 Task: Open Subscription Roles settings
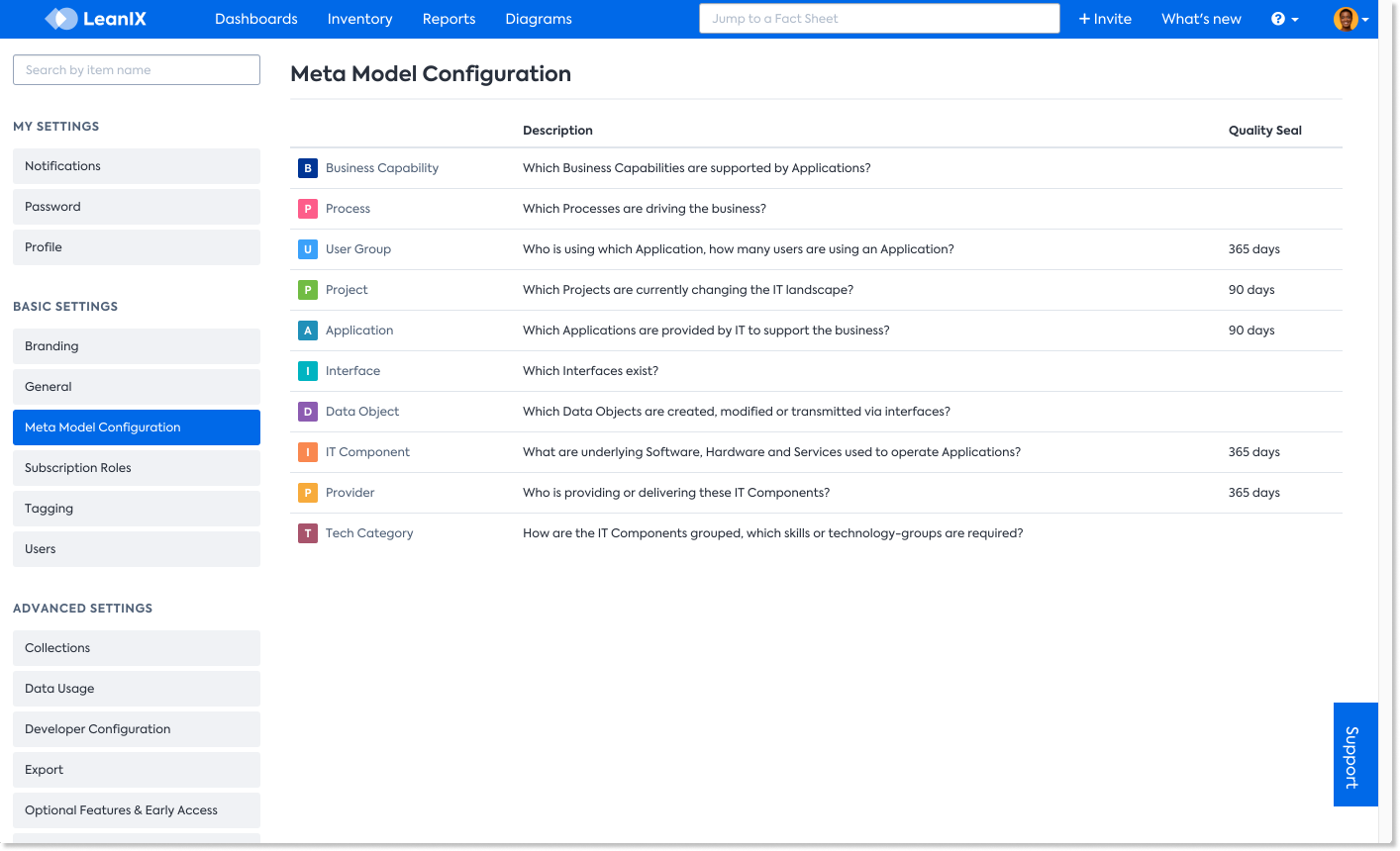tap(137, 468)
